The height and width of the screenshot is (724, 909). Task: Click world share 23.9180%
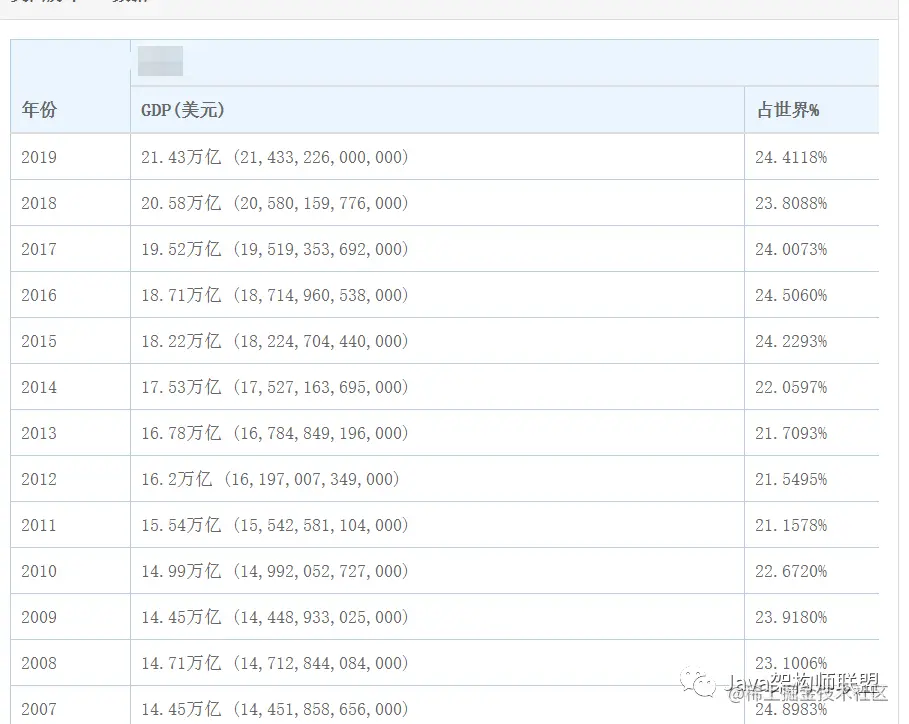(791, 617)
